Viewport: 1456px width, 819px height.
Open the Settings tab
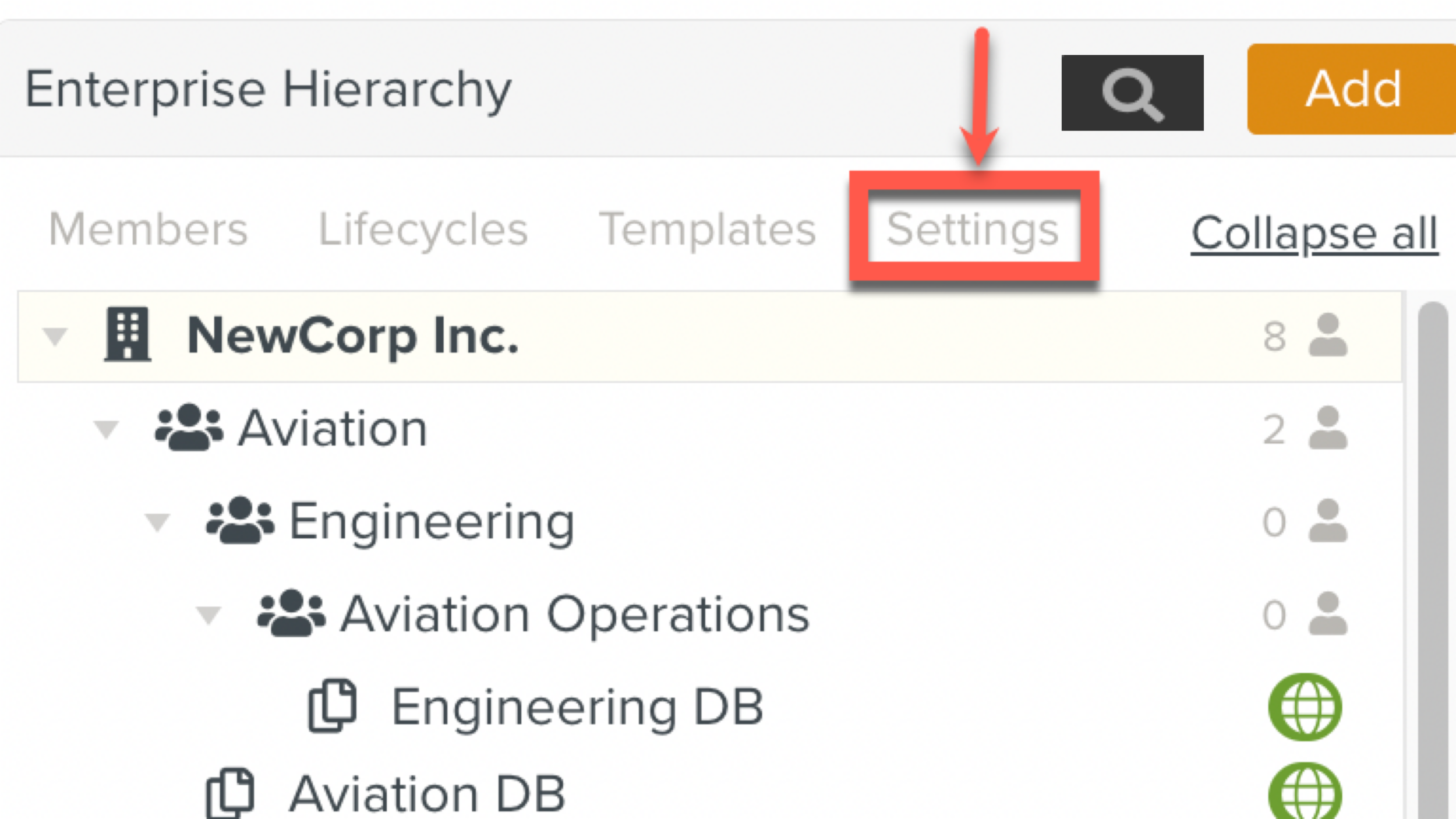973,230
